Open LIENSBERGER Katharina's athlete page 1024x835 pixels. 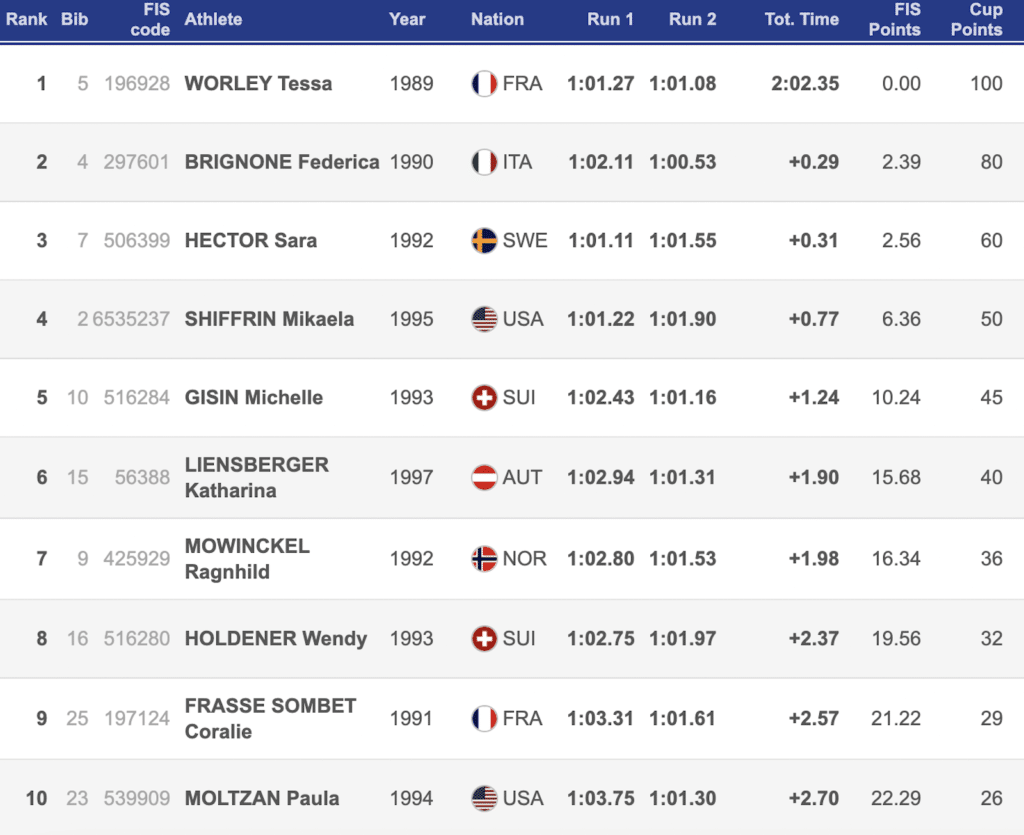(x=257, y=478)
